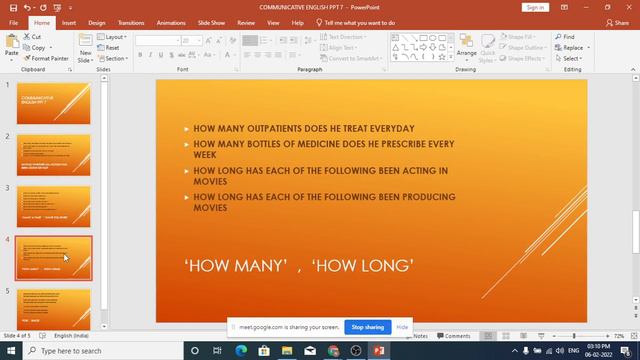This screenshot has height=360, width=640.
Task: Open Text Direction dropdown
Action: pos(343,37)
